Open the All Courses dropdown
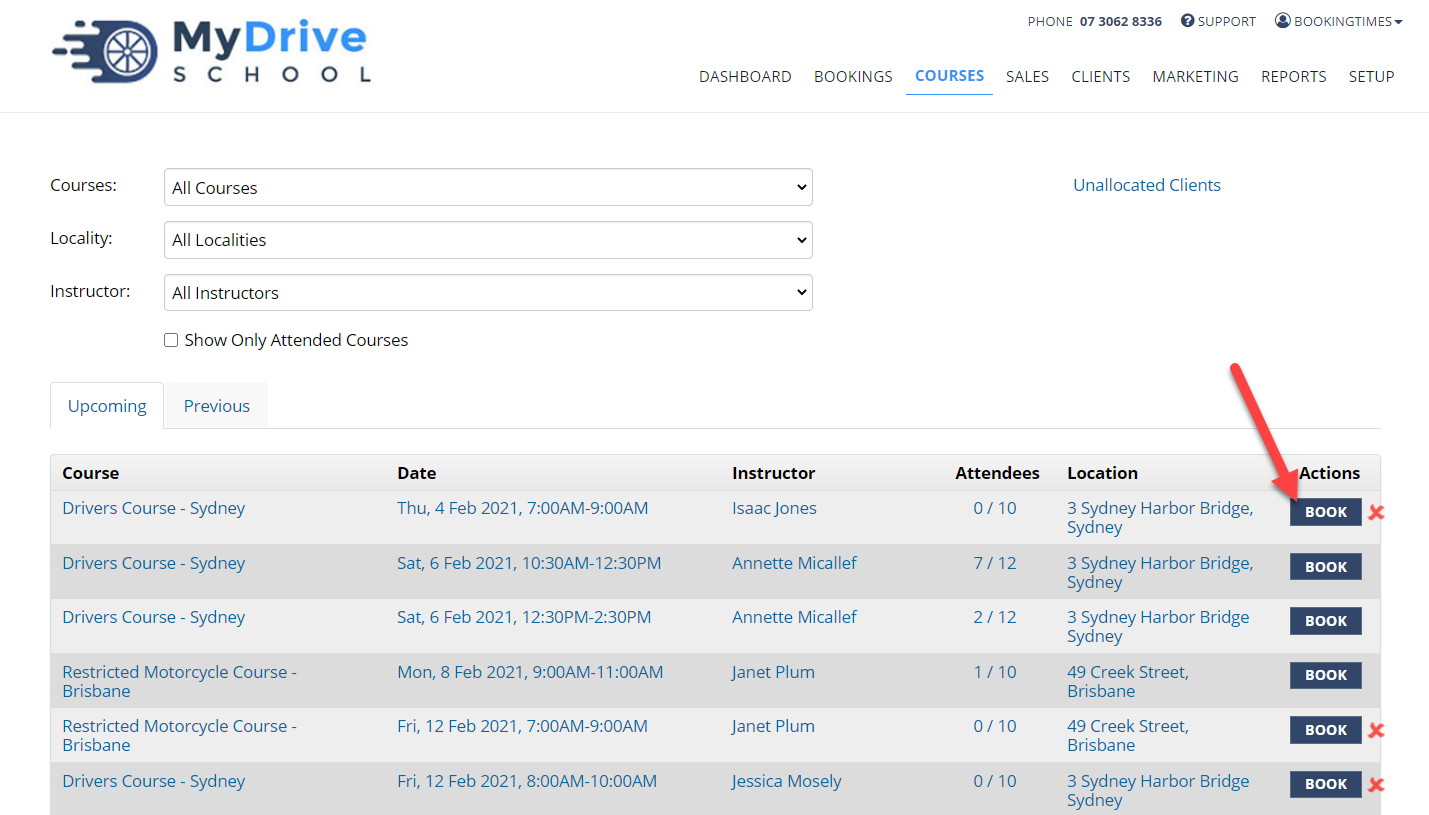This screenshot has height=815, width=1429. (x=488, y=187)
